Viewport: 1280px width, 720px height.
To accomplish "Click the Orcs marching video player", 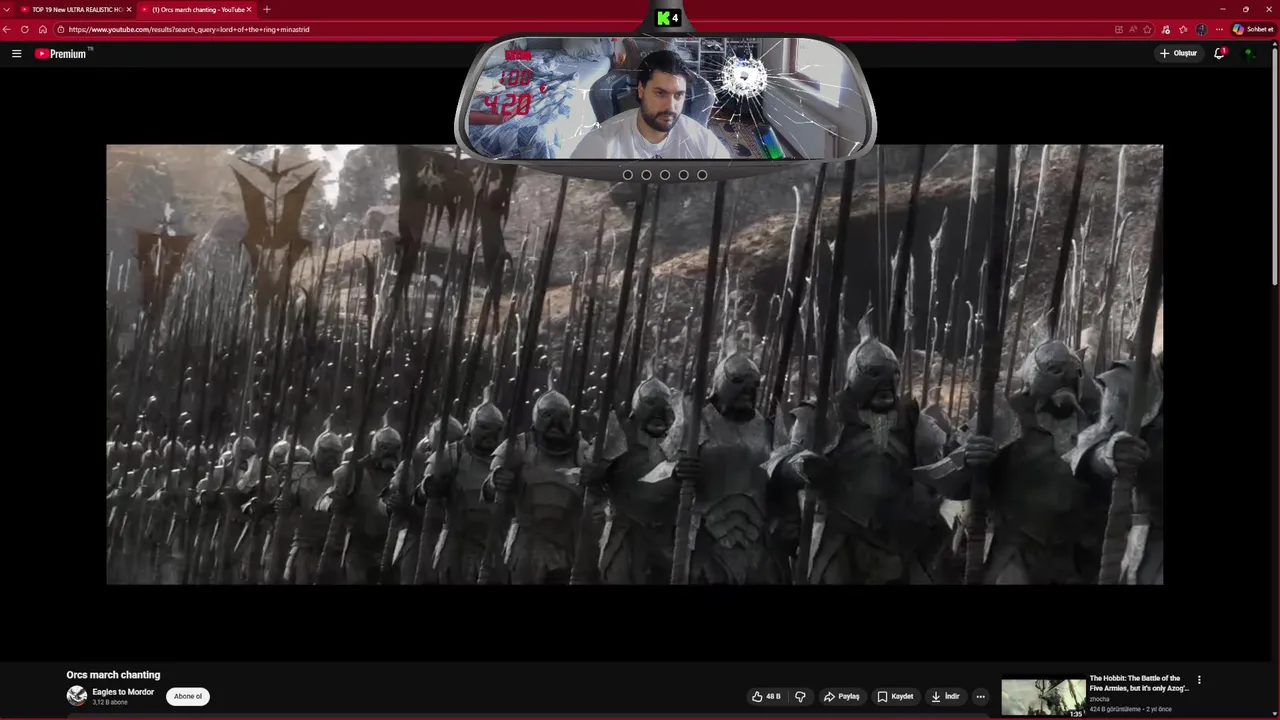I will pyautogui.click(x=634, y=364).
